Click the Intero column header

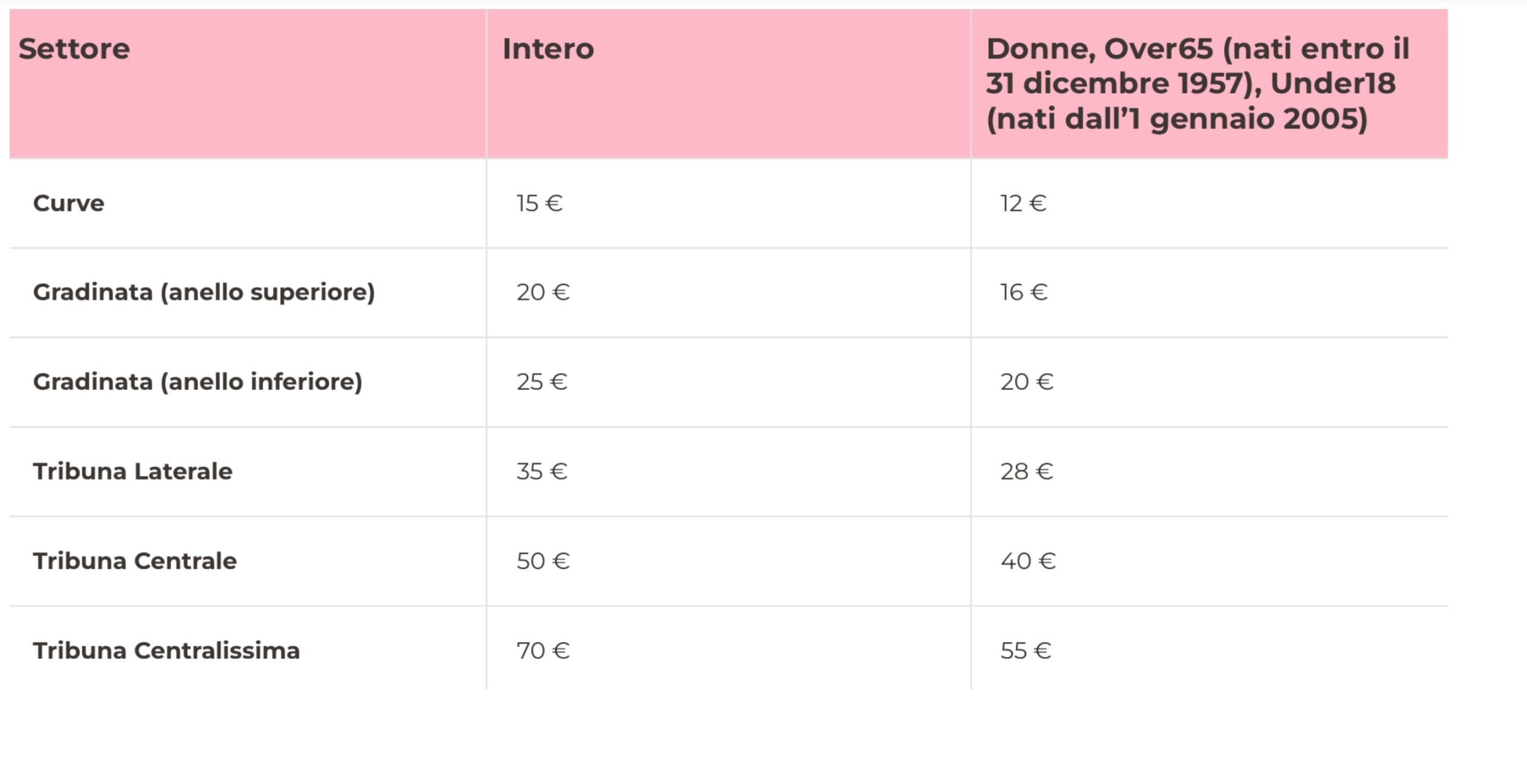[x=548, y=49]
